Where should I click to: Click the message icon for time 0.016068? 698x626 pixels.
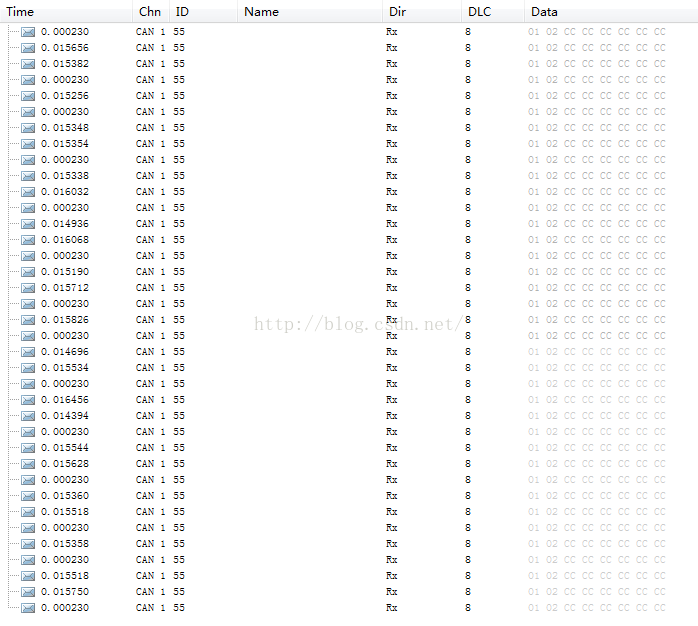[x=28, y=240]
